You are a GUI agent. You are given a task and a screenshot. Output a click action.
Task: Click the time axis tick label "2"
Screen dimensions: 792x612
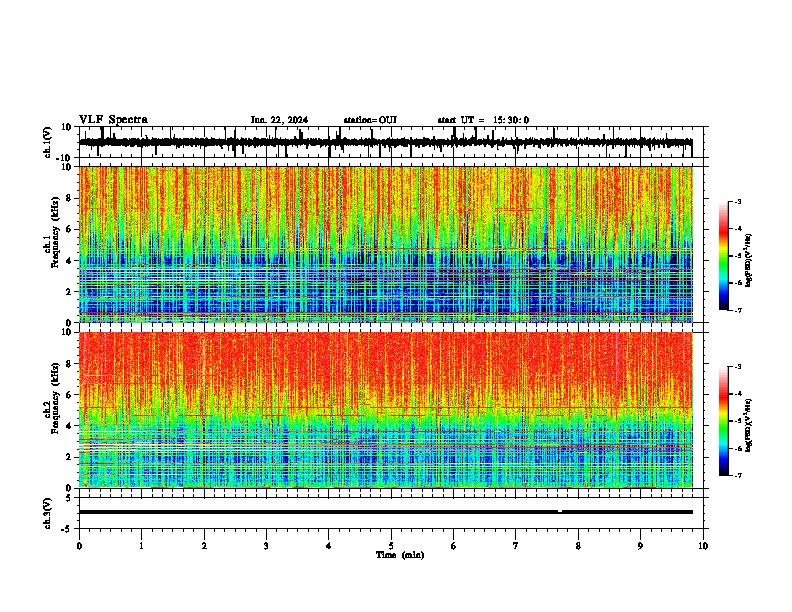point(204,546)
